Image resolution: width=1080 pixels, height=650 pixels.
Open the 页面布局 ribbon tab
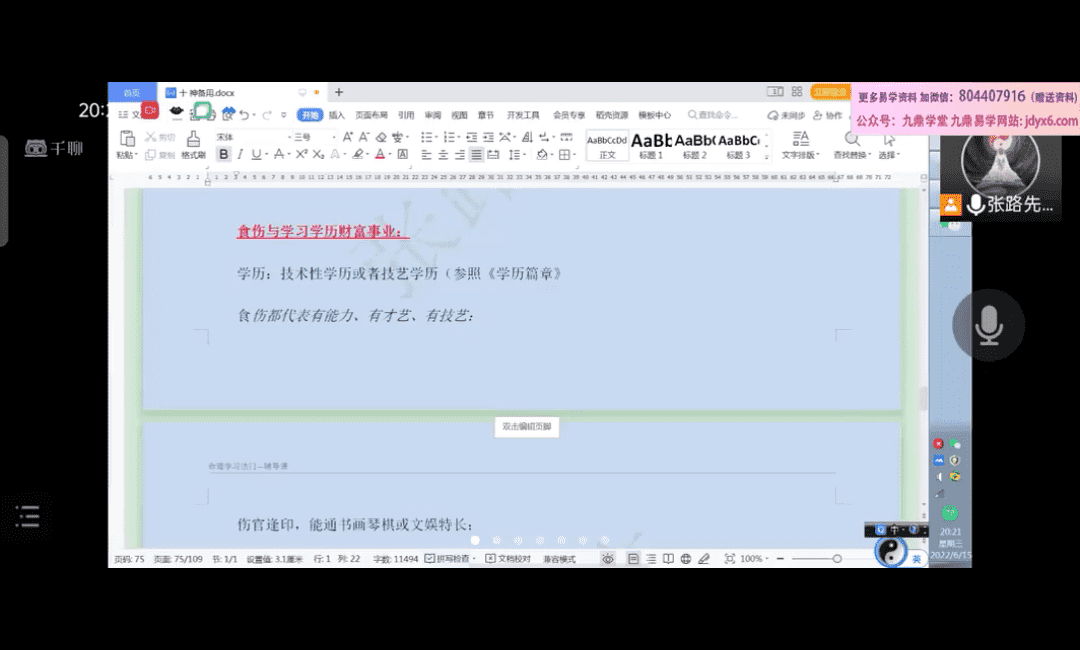click(370, 115)
